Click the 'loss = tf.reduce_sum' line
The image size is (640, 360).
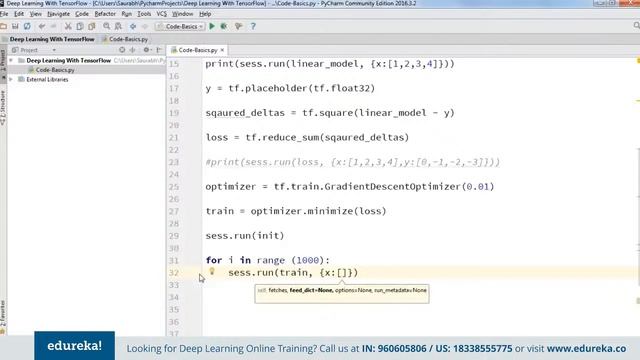click(x=307, y=138)
